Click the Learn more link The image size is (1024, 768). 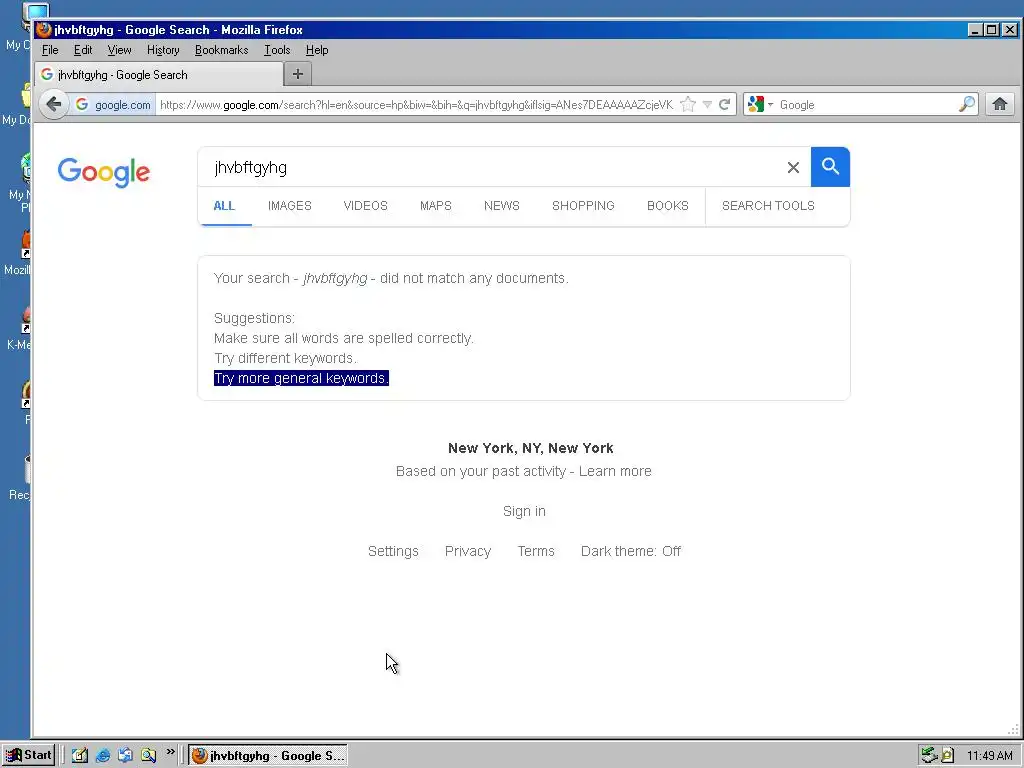[615, 471]
